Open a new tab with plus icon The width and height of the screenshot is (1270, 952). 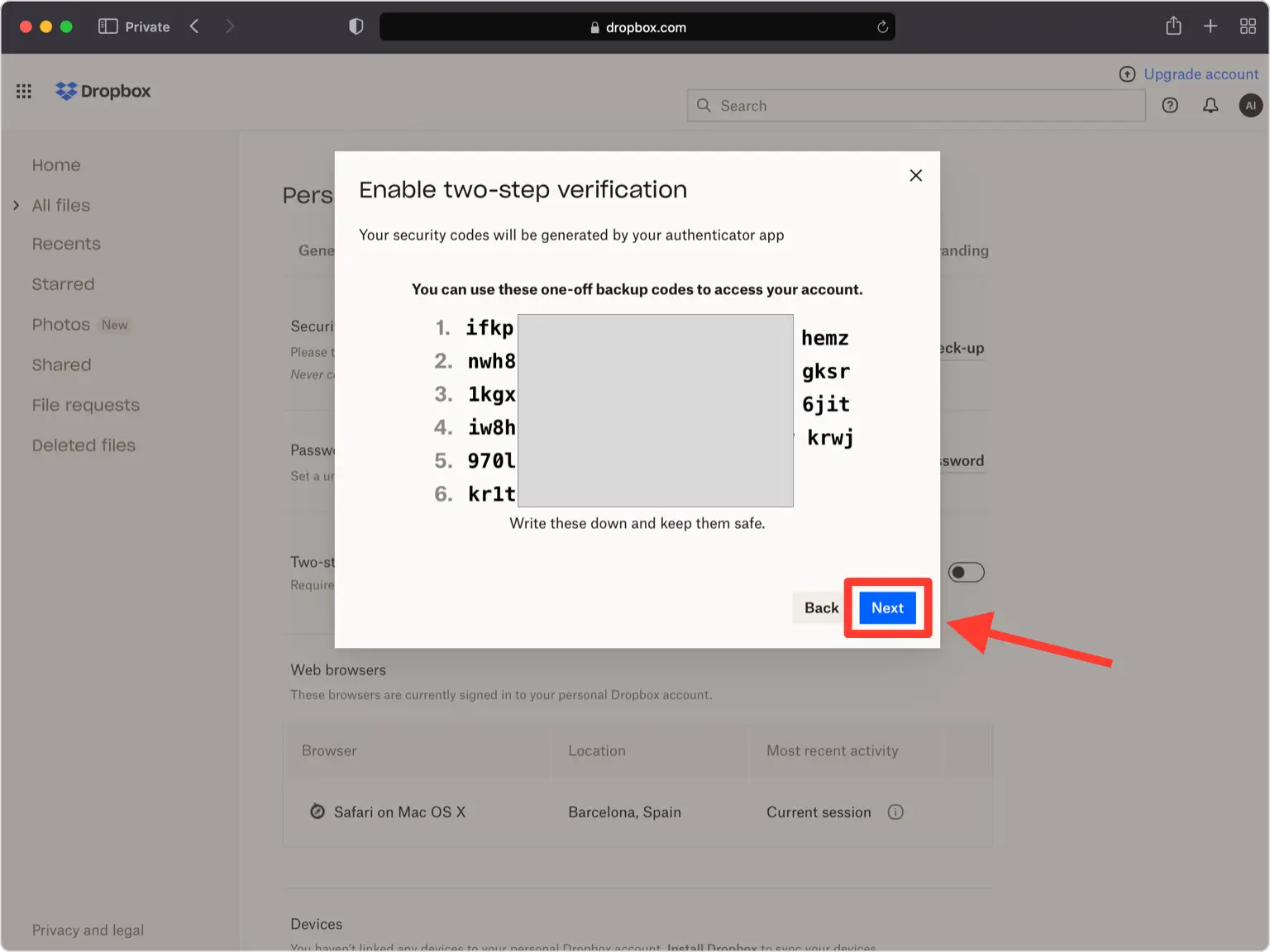coord(1210,26)
